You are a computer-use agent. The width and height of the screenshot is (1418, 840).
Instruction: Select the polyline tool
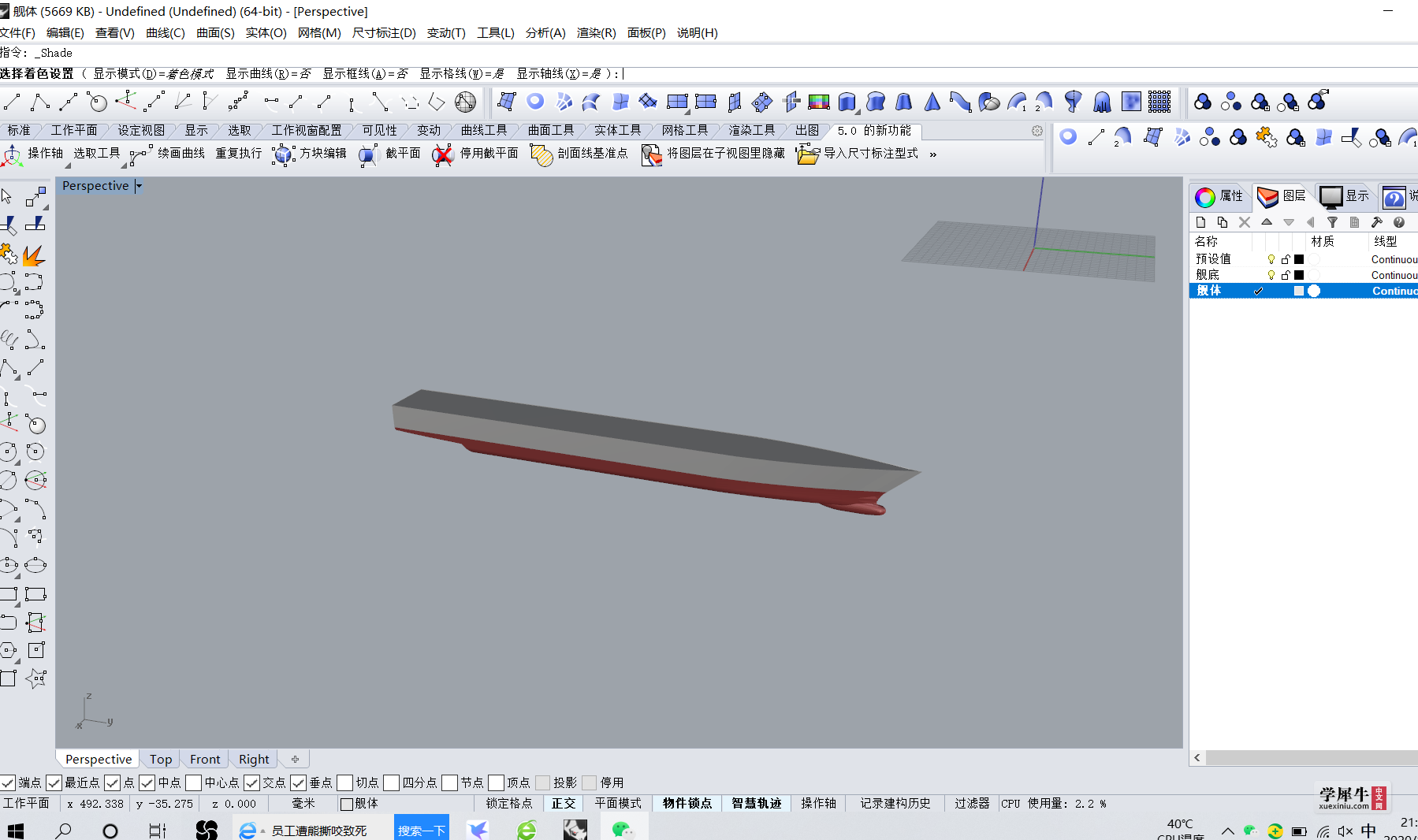pyautogui.click(x=39, y=102)
